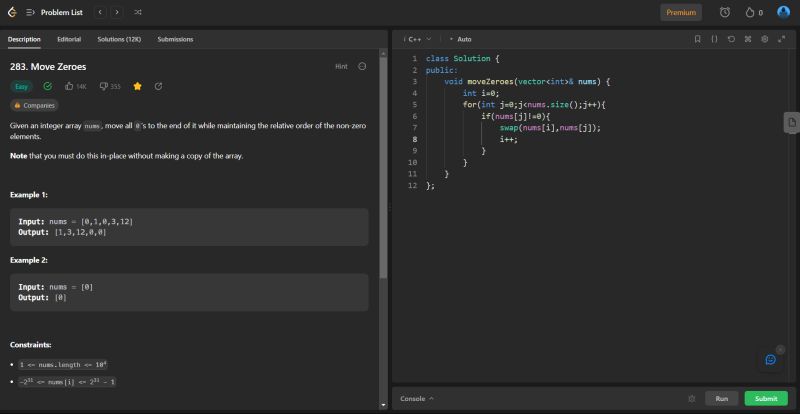Click the Example 1 Output line [1,3,12,0,0]
The width and height of the screenshot is (800, 414).
63,232
